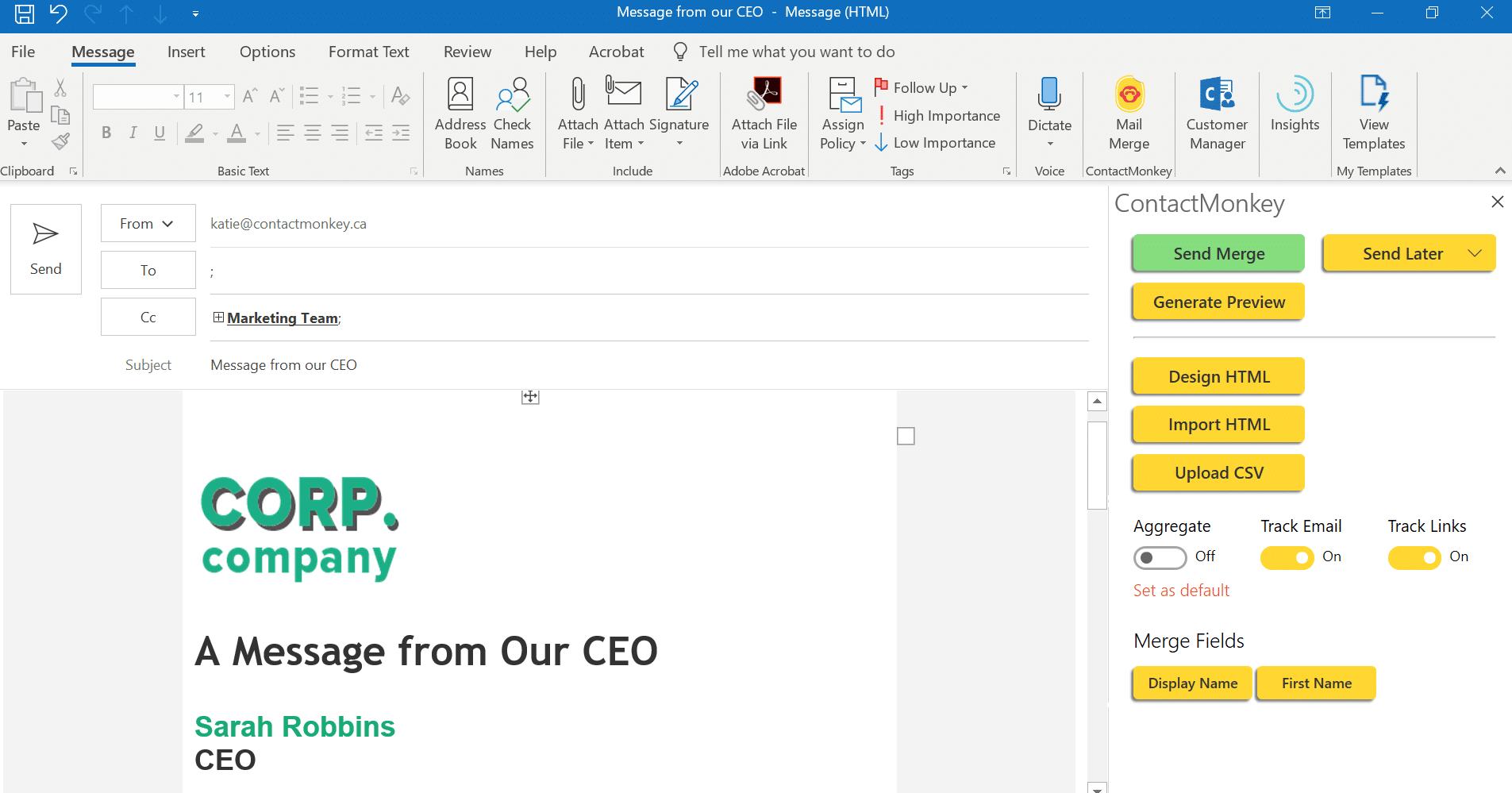Click the message body scrollbar thumb
Screen dimensions: 1512x793
tap(1097, 465)
